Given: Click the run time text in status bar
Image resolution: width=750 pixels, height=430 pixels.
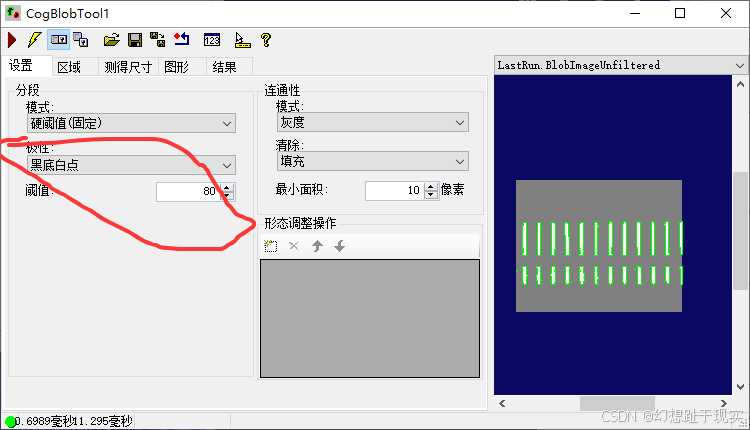Looking at the screenshot, I should click(74, 421).
